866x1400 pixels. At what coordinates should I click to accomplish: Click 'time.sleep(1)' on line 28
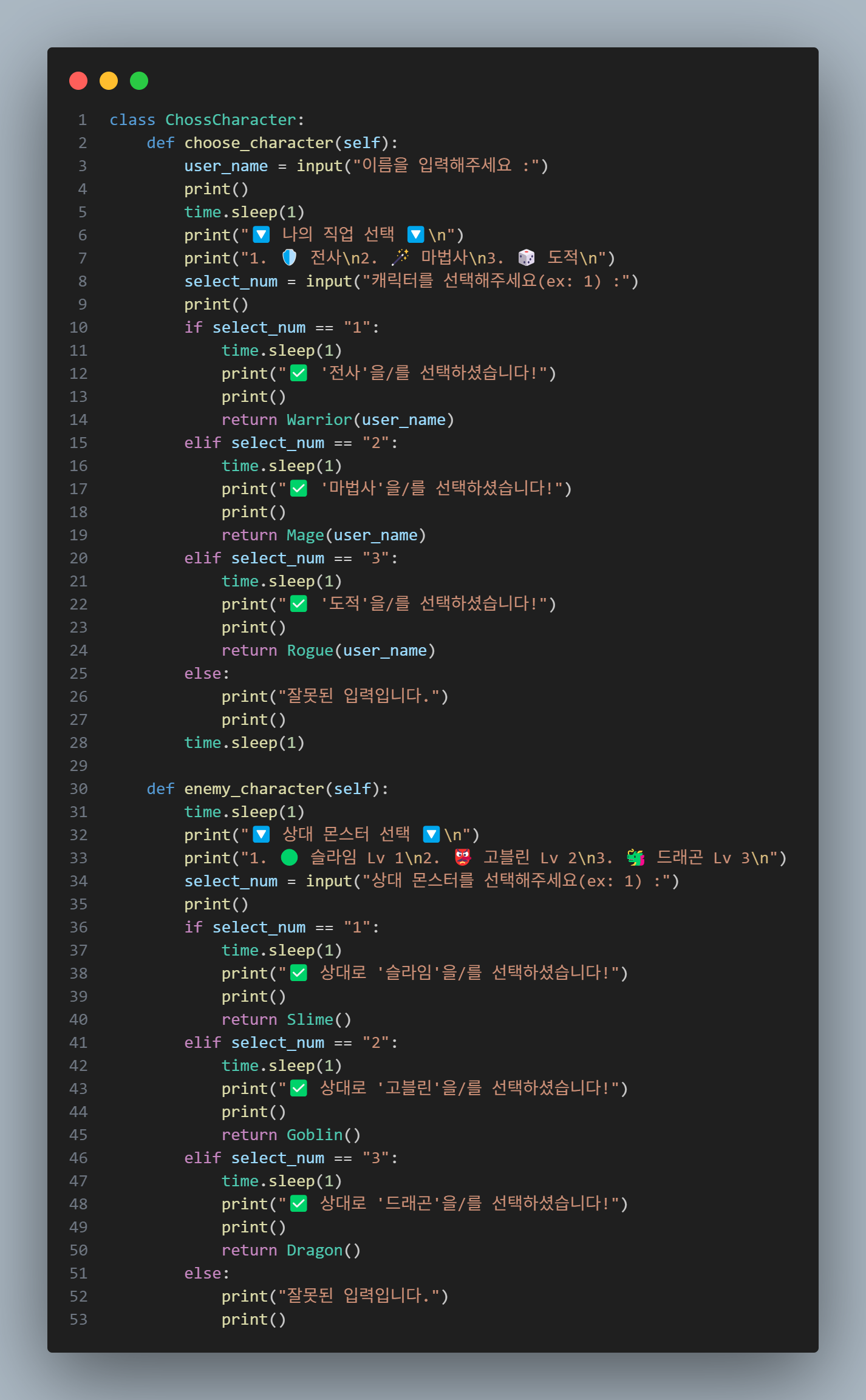[245, 742]
